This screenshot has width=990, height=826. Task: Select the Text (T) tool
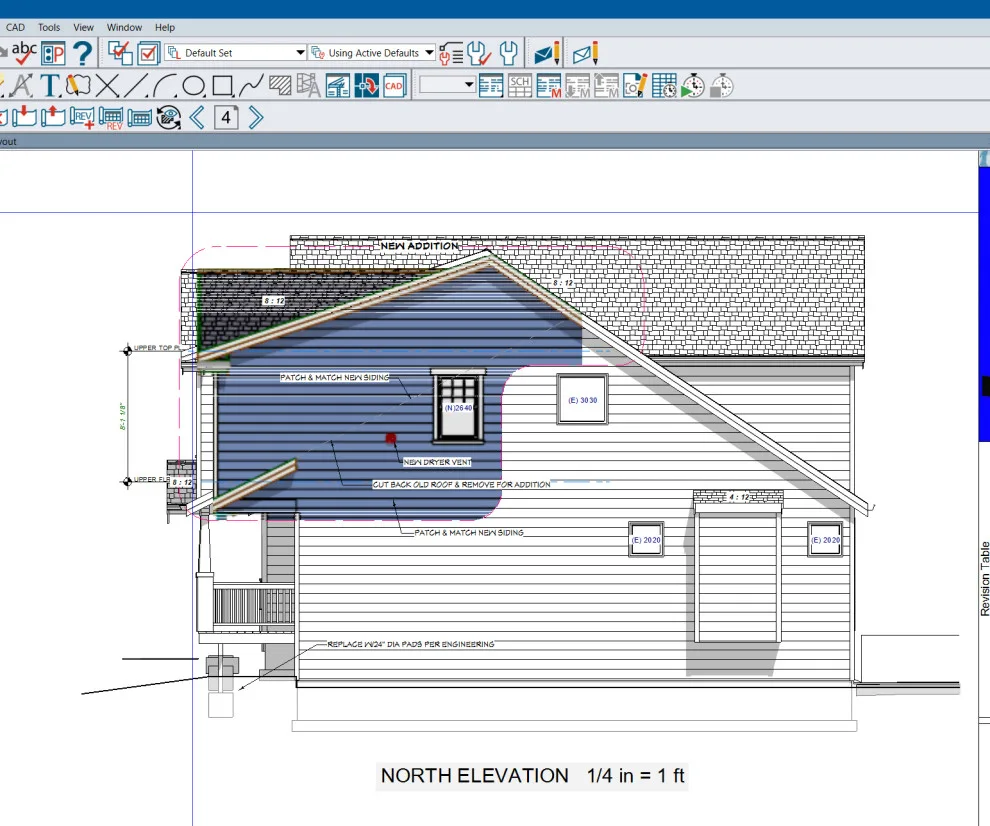pos(51,86)
